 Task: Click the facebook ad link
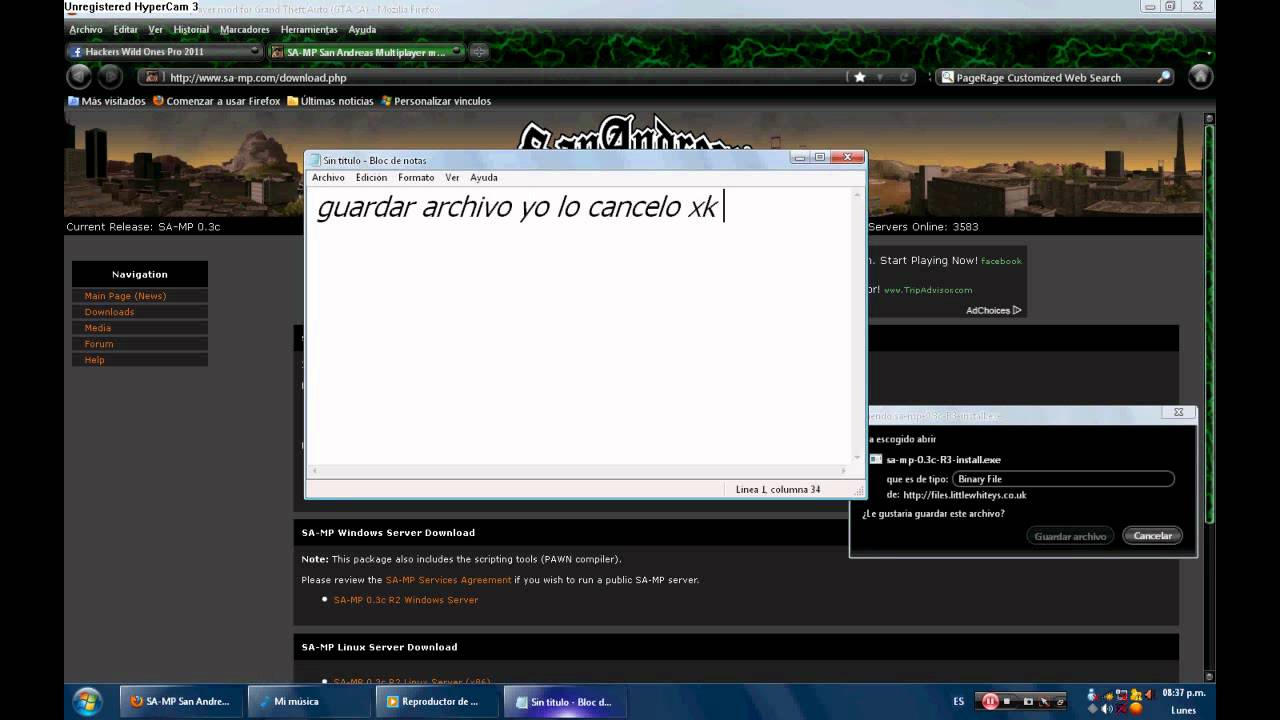[x=1001, y=261]
